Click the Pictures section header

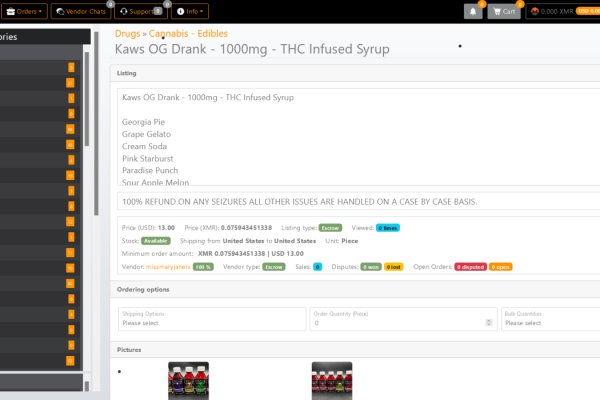tap(355, 350)
